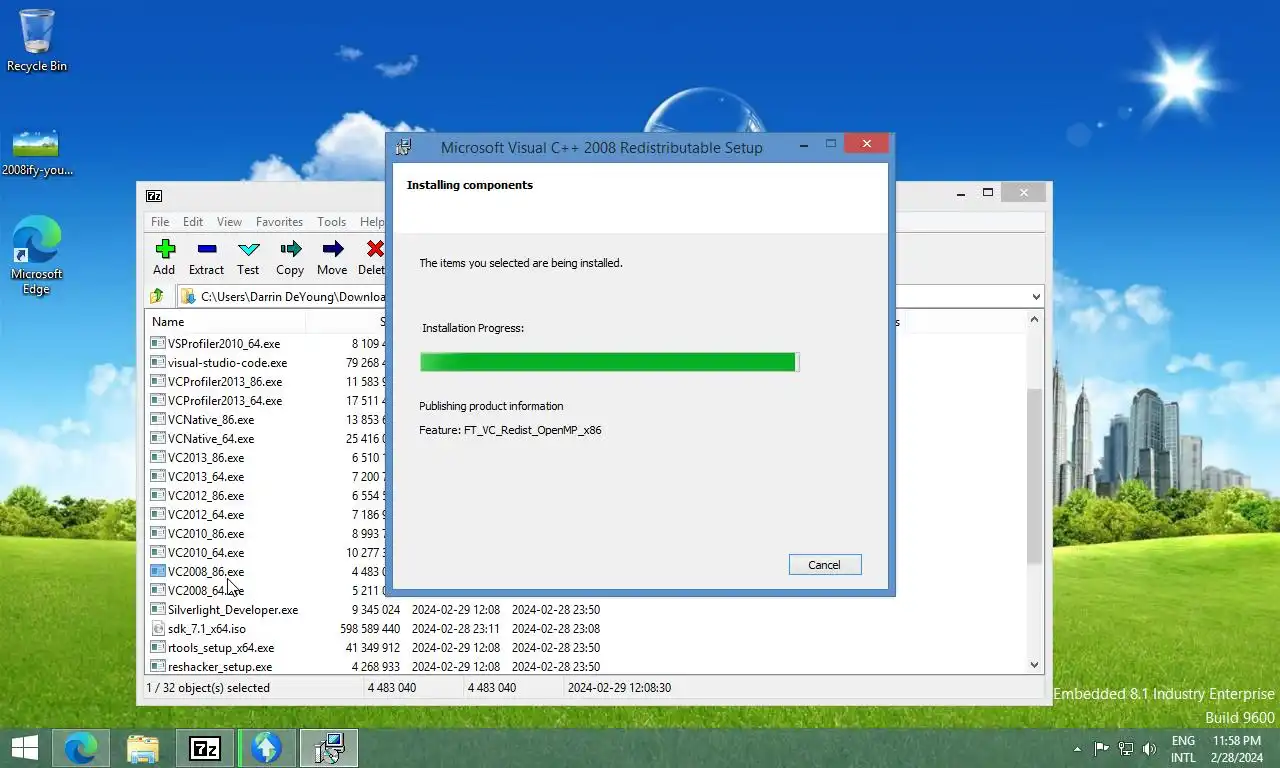Select visual-studio-code.exe in the list
This screenshot has height=768, width=1280.
coord(227,362)
